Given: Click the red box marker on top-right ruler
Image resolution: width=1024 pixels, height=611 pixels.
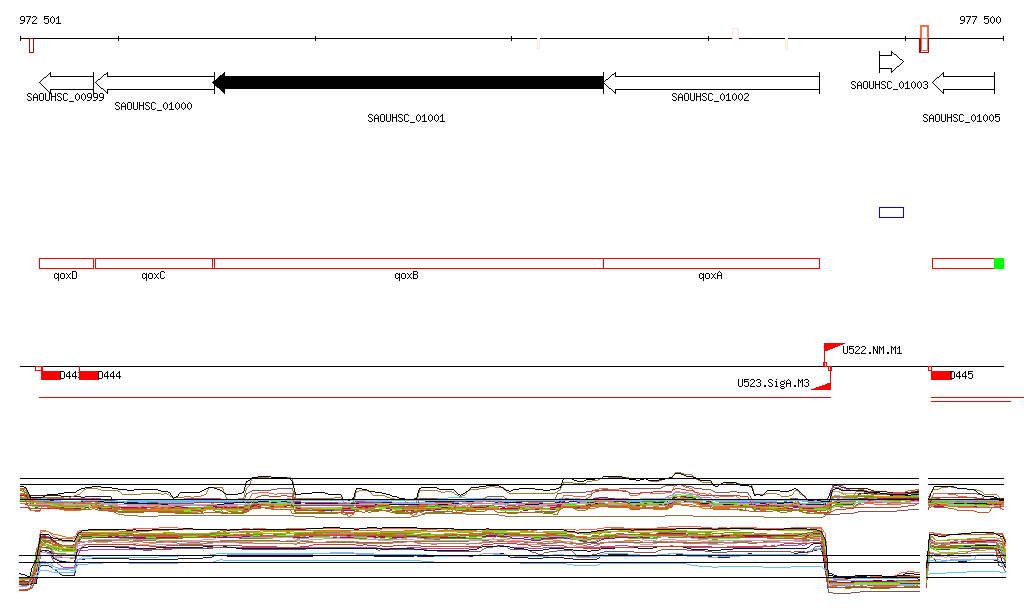Looking at the screenshot, I should coord(924,39).
